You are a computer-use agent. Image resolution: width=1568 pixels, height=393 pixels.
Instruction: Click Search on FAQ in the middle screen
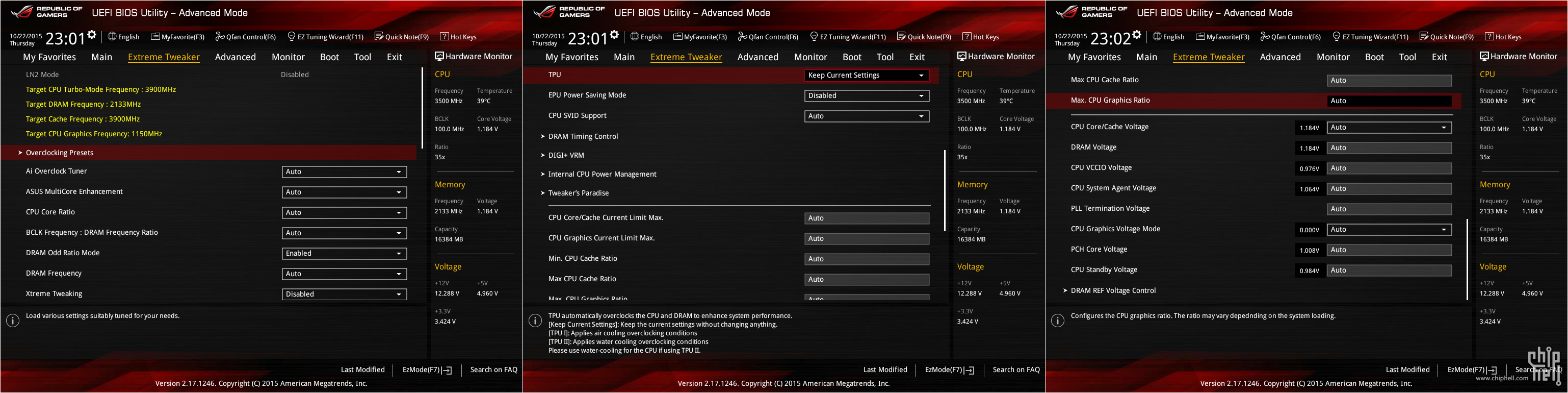pos(1016,370)
